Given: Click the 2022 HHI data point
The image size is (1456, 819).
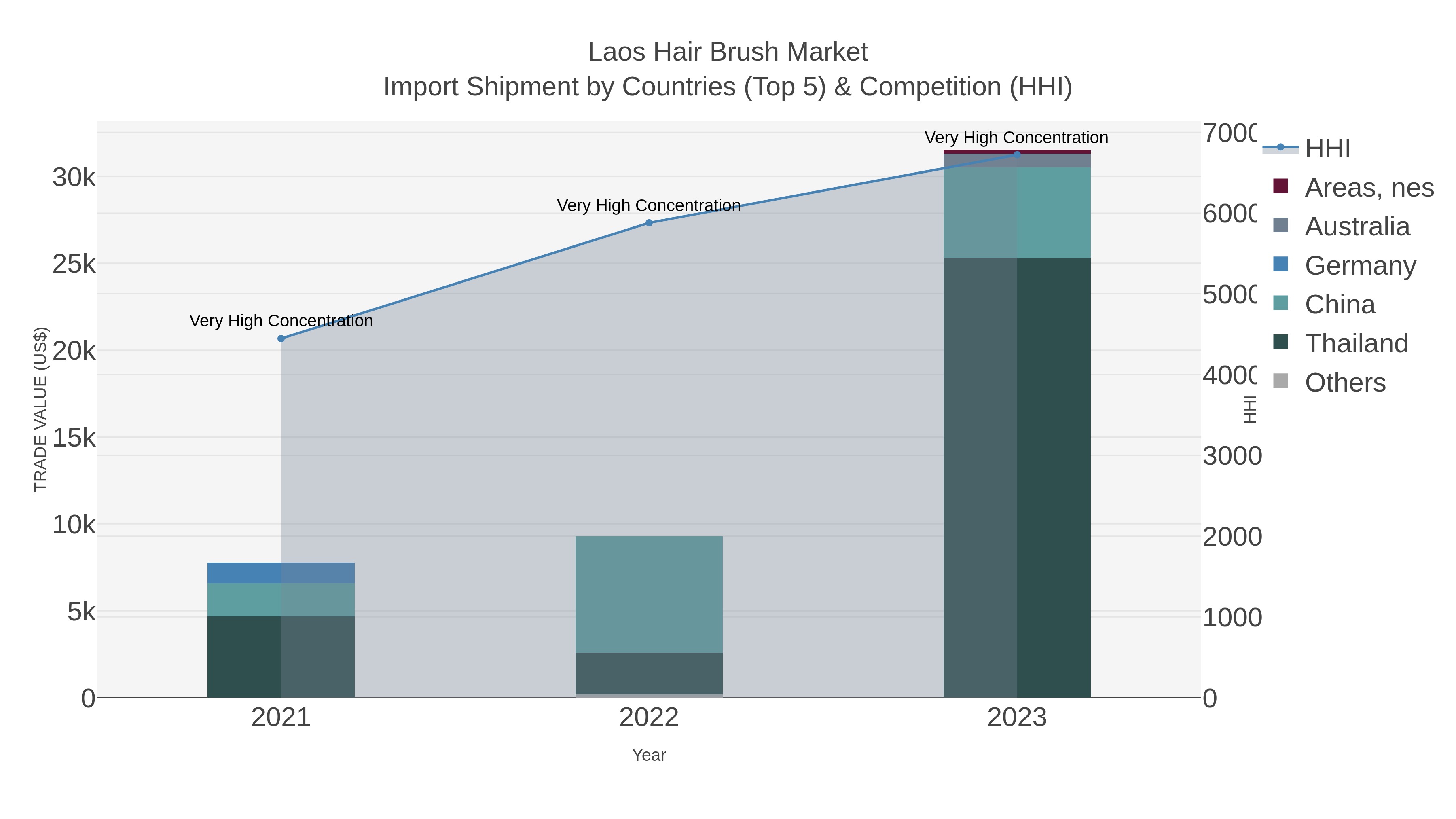Looking at the screenshot, I should pos(649,223).
